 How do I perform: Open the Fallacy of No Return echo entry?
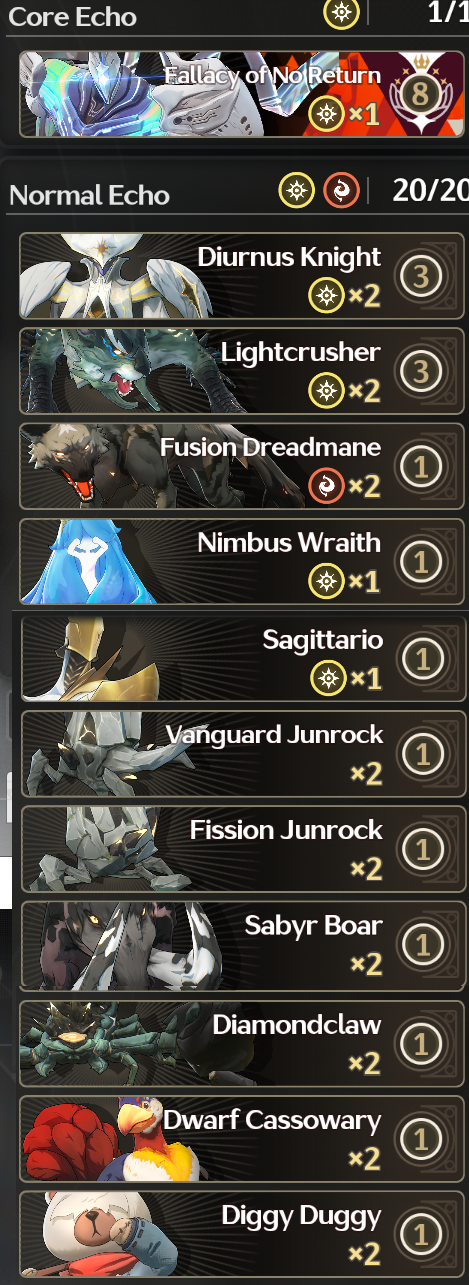pos(243,94)
